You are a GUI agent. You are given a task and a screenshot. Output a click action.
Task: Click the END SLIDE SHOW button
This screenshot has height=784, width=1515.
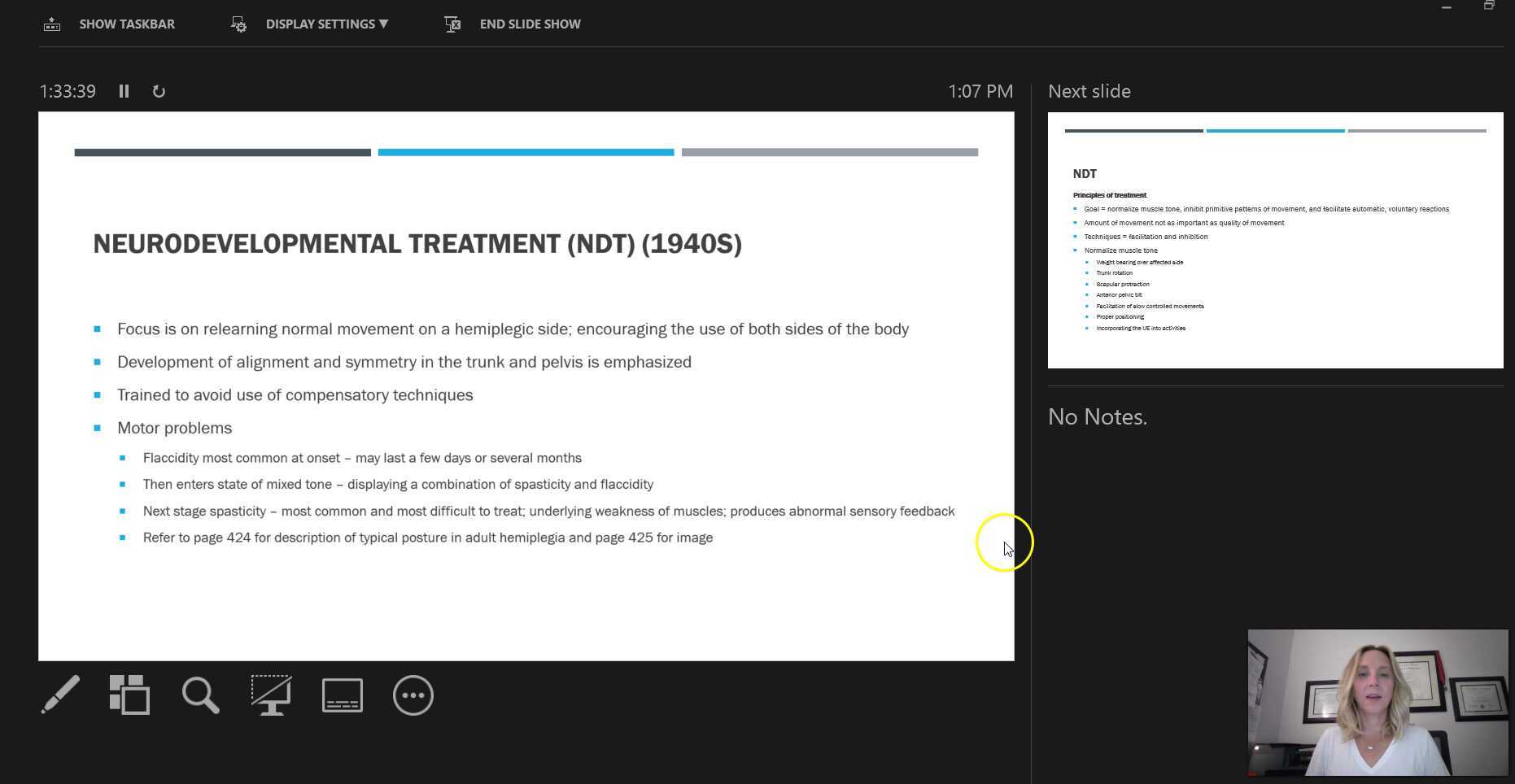coord(530,24)
